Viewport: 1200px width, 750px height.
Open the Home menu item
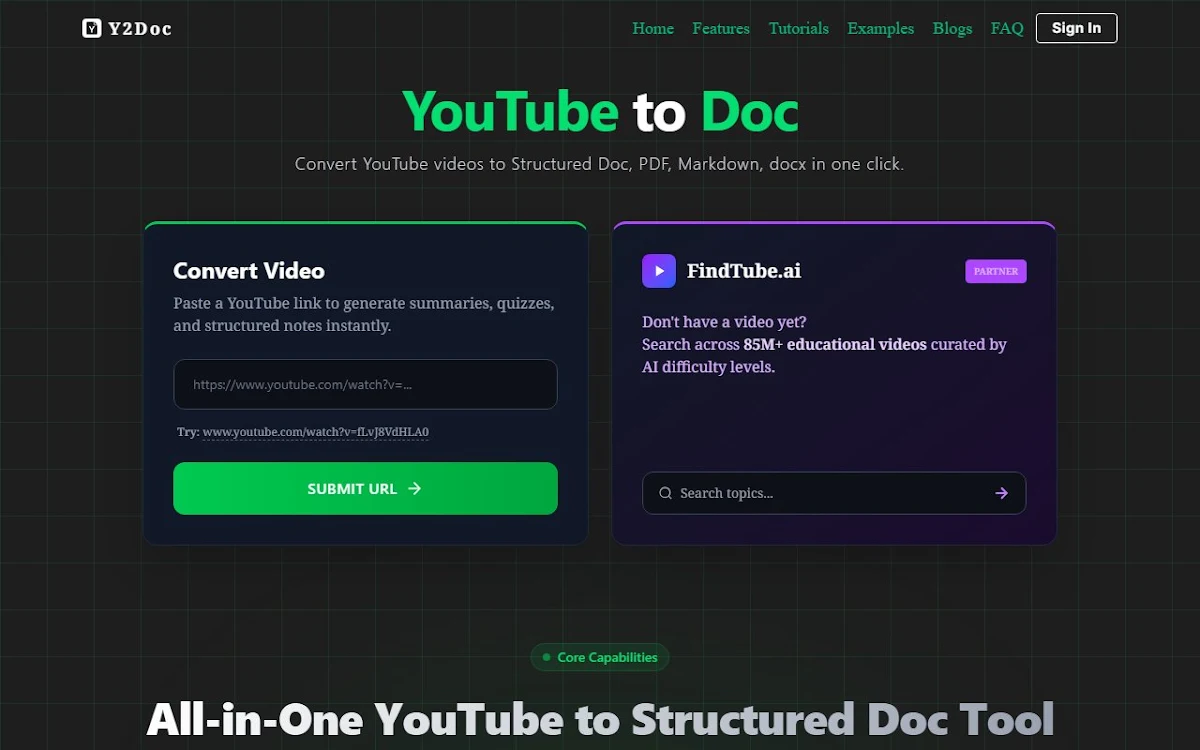point(653,28)
